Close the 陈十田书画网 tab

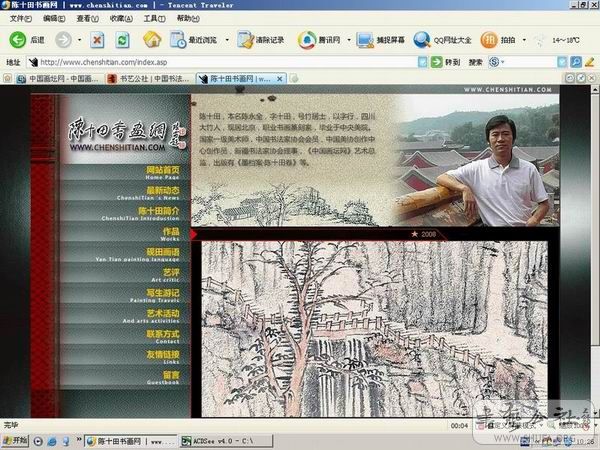pyautogui.click(x=280, y=79)
